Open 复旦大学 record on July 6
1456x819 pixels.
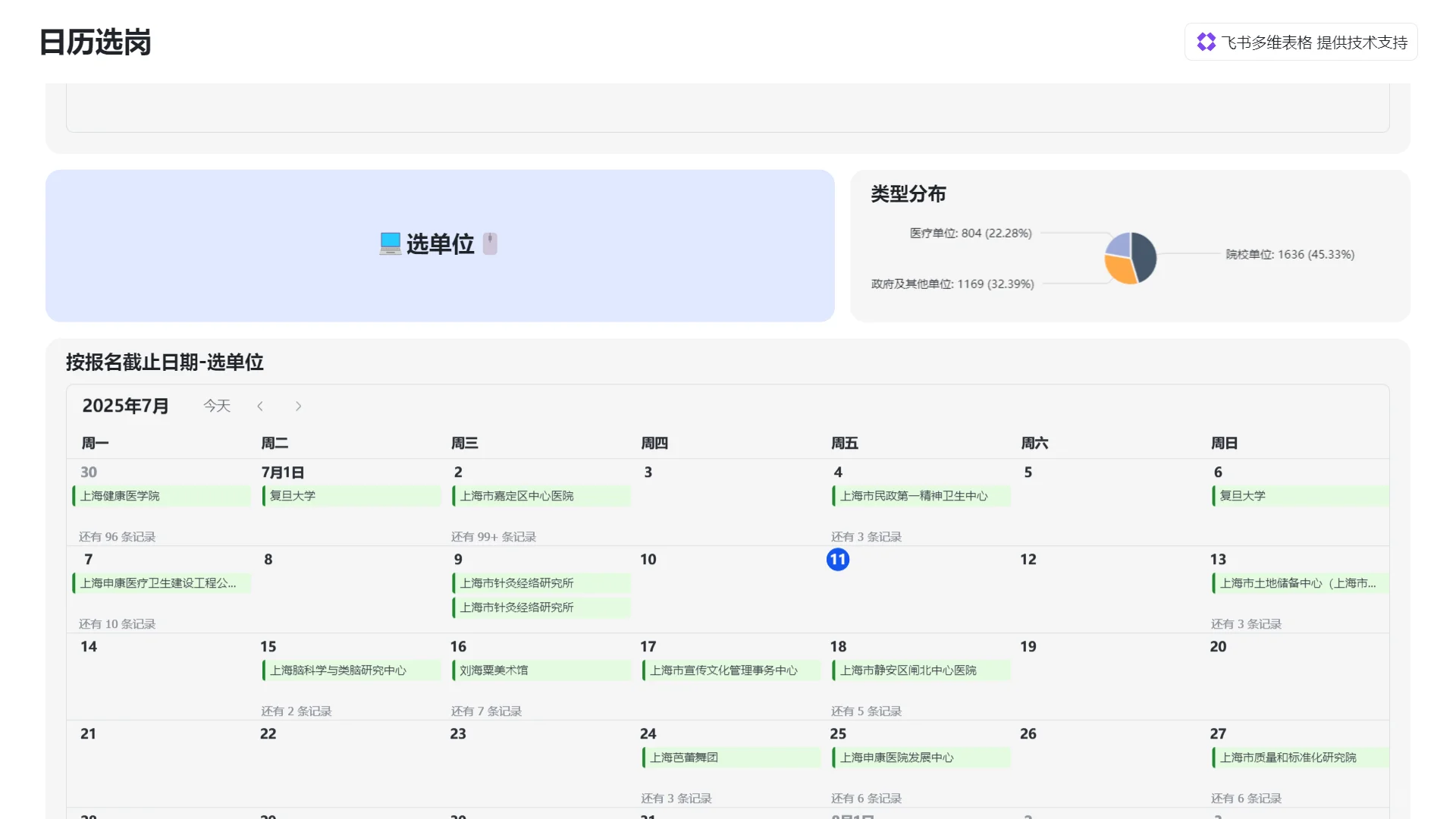click(1301, 496)
